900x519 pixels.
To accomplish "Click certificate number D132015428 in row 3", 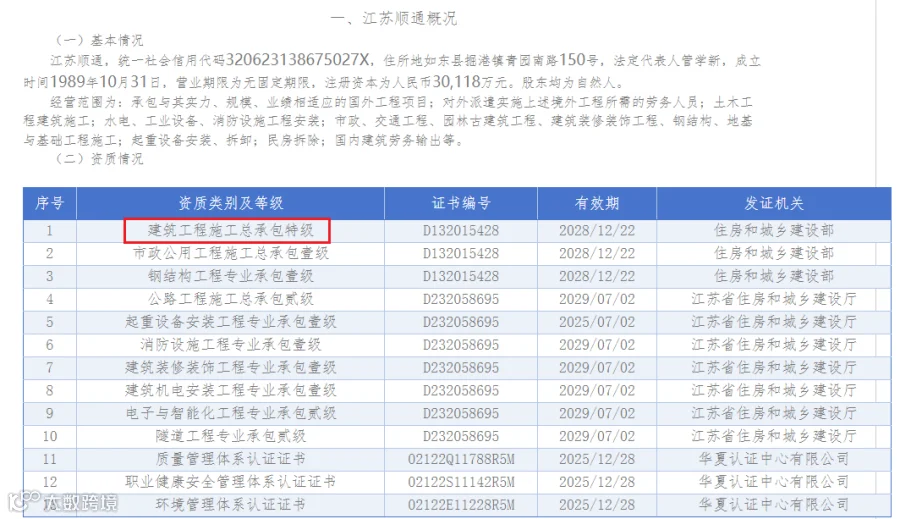I will pos(461,276).
